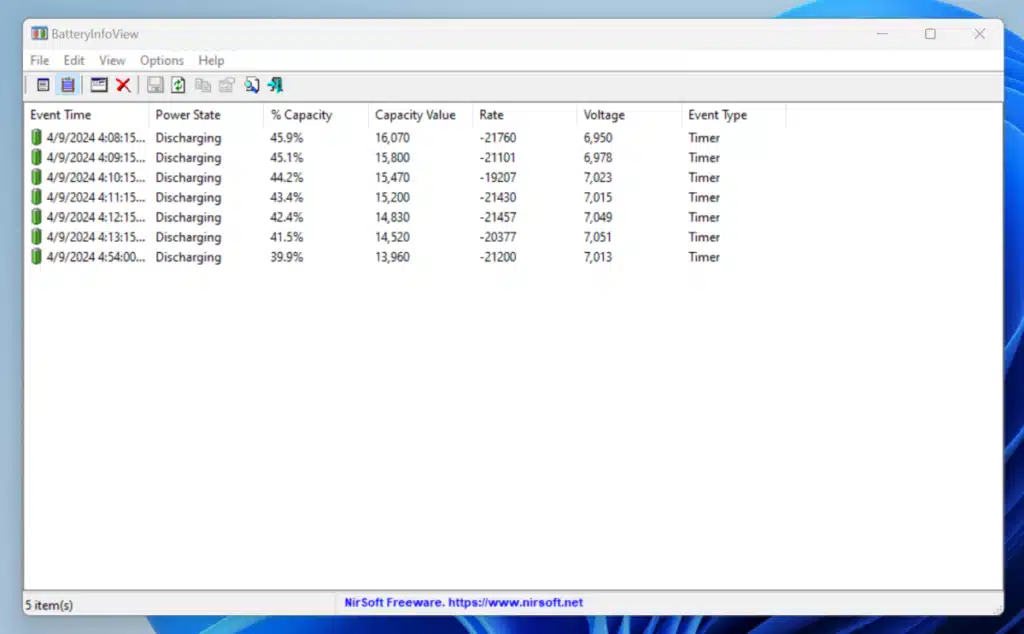The image size is (1024, 634).
Task: Maximize the BatteryInfoView window
Action: pyautogui.click(x=930, y=34)
